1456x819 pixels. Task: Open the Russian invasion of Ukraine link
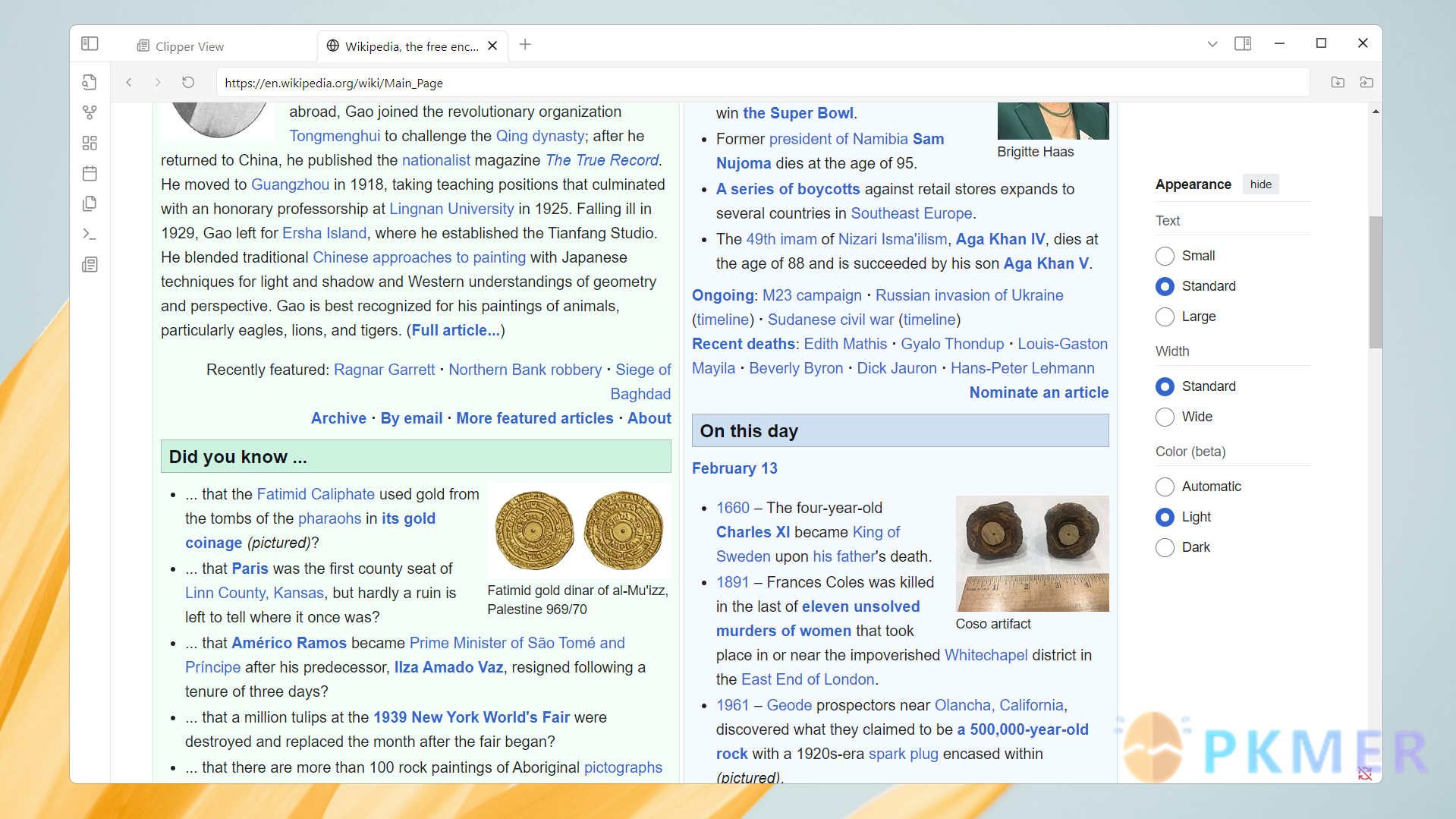point(969,295)
